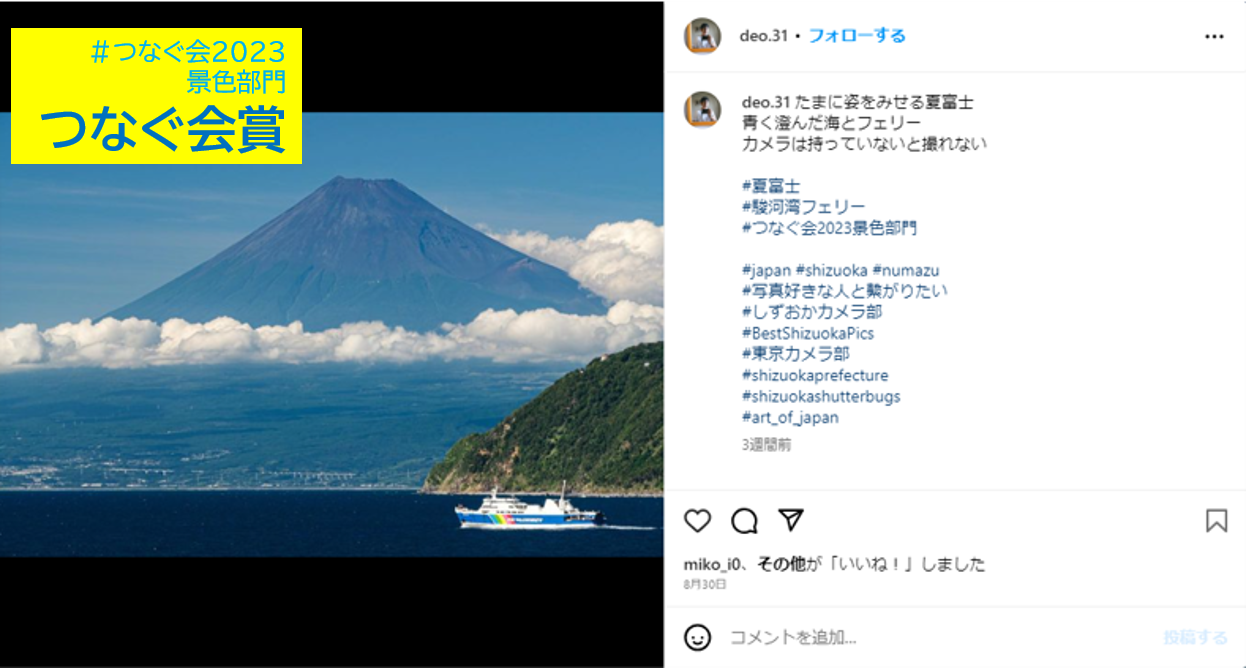Open the #art_of_japan hashtag

pos(790,418)
